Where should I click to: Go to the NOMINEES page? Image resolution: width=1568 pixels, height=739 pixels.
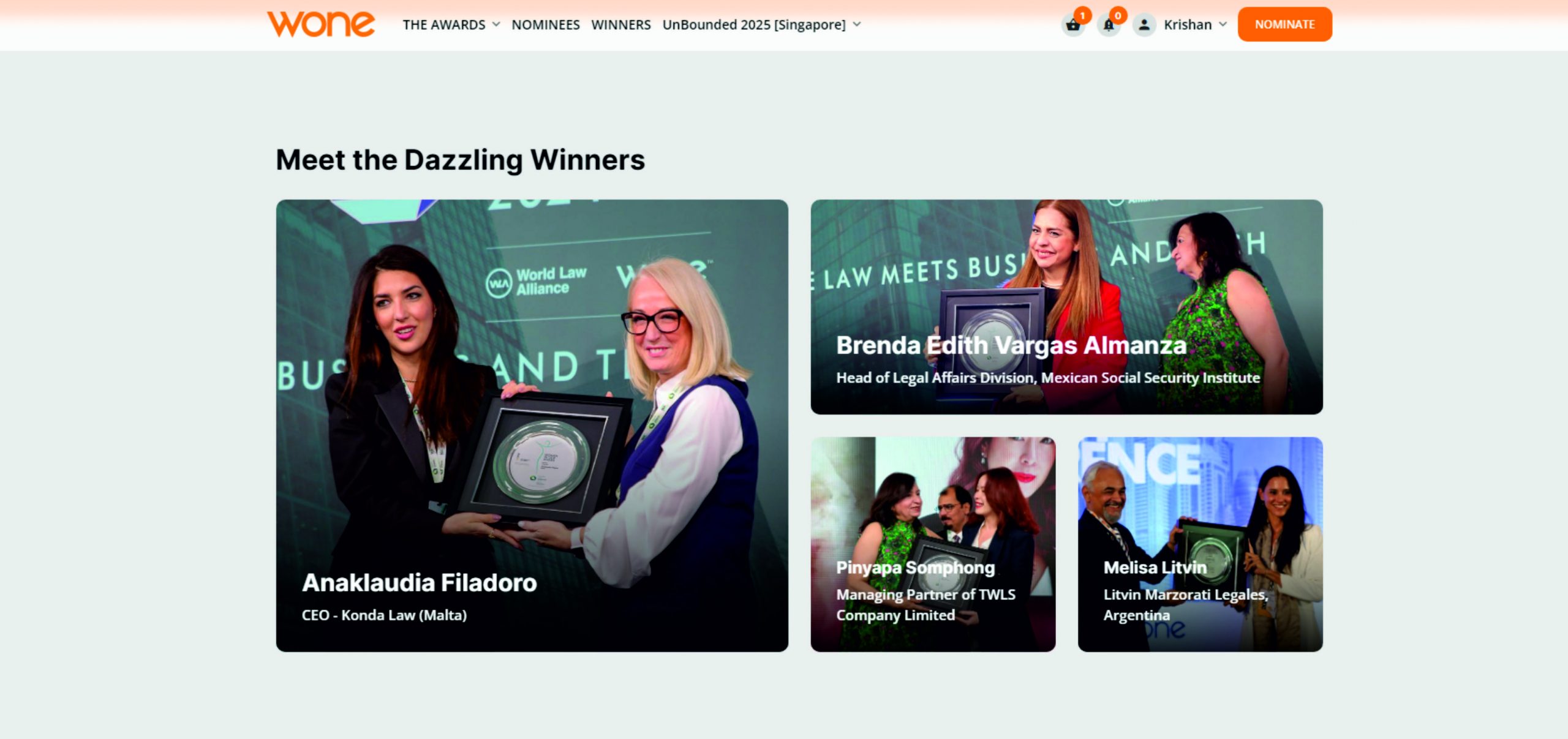(x=545, y=24)
